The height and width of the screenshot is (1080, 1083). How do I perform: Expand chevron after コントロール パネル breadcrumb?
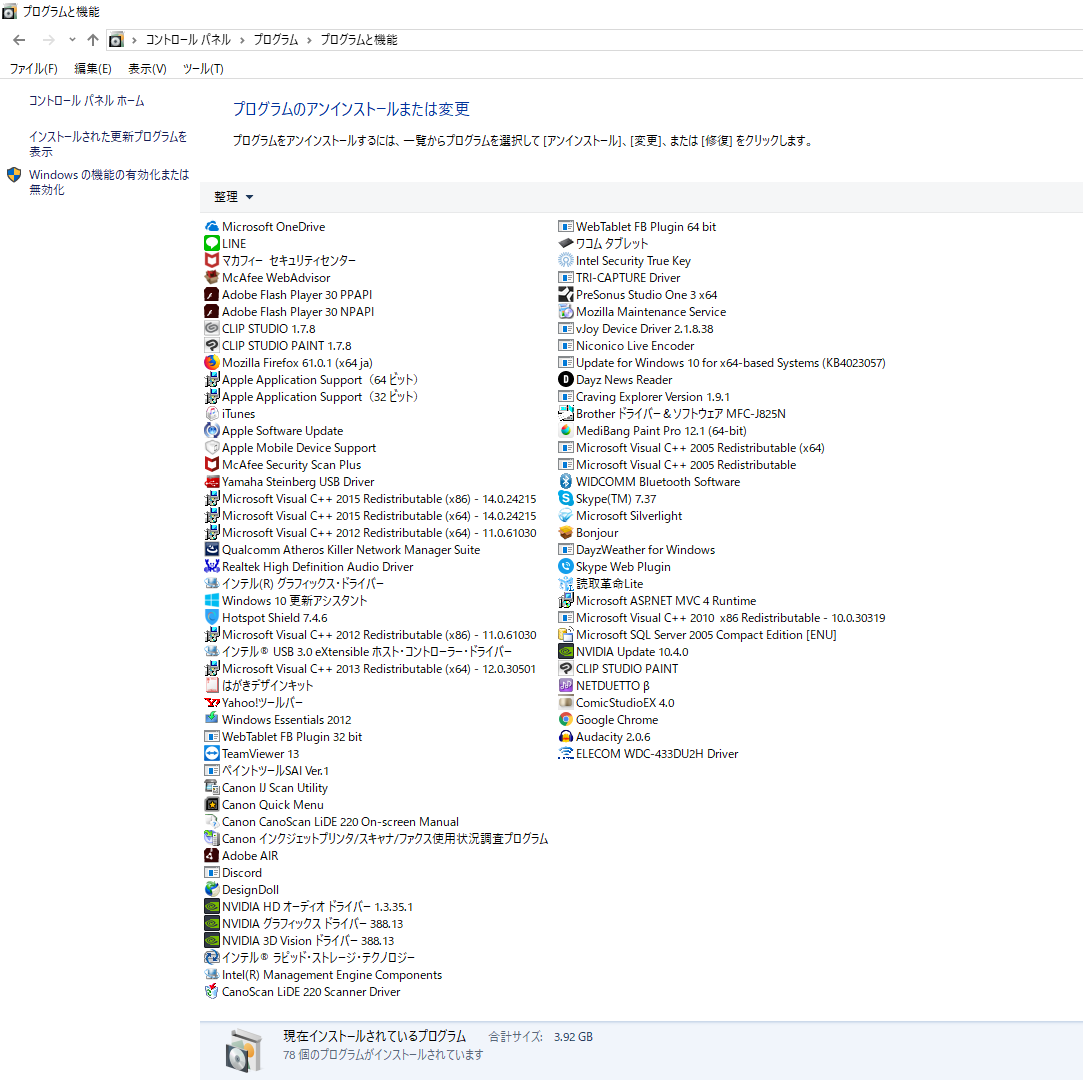242,40
